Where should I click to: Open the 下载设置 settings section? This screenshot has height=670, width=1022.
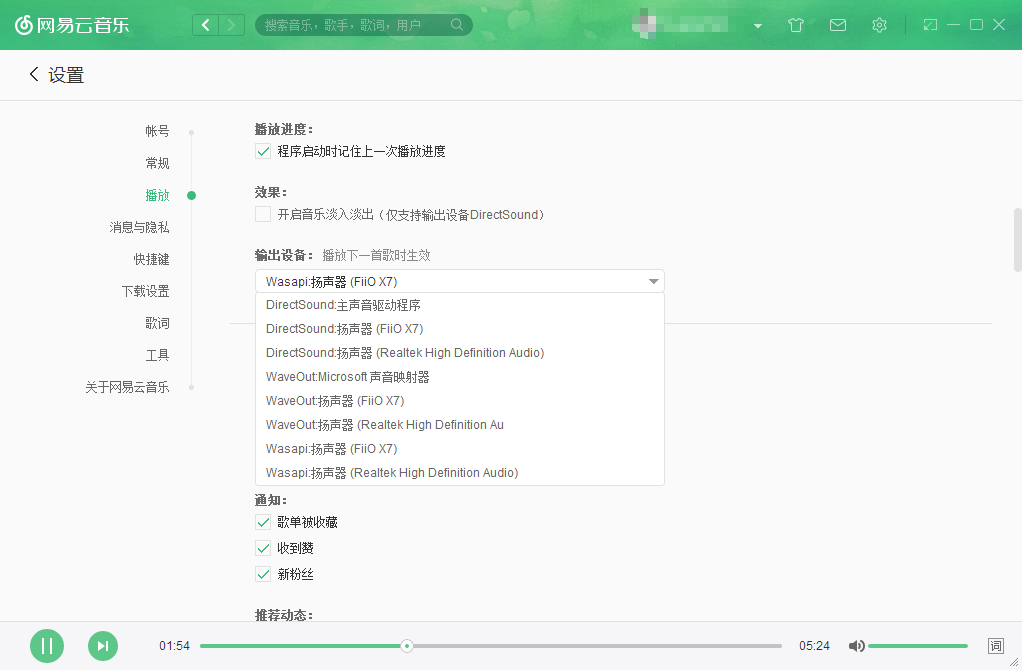click(x=145, y=291)
